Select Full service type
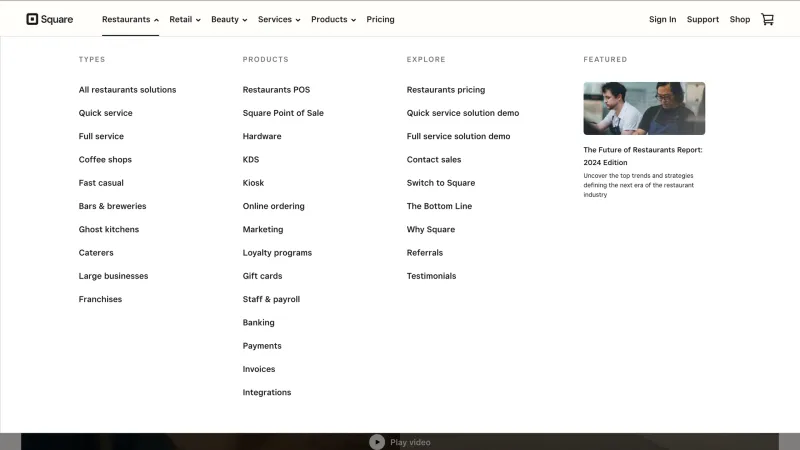The height and width of the screenshot is (450, 800). (x=101, y=136)
